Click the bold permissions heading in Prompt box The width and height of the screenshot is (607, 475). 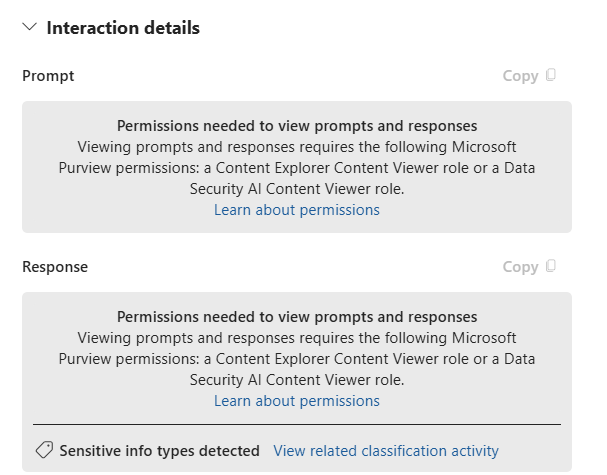click(297, 126)
